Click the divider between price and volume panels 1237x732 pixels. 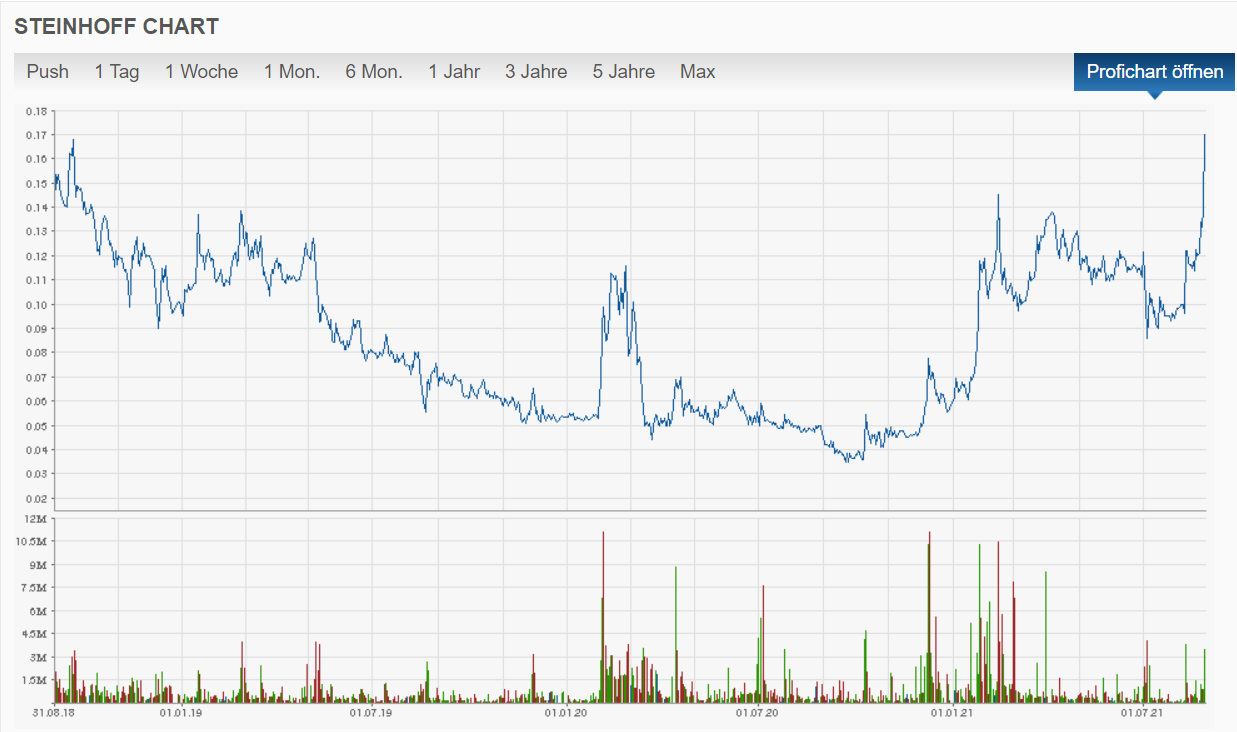pos(618,510)
